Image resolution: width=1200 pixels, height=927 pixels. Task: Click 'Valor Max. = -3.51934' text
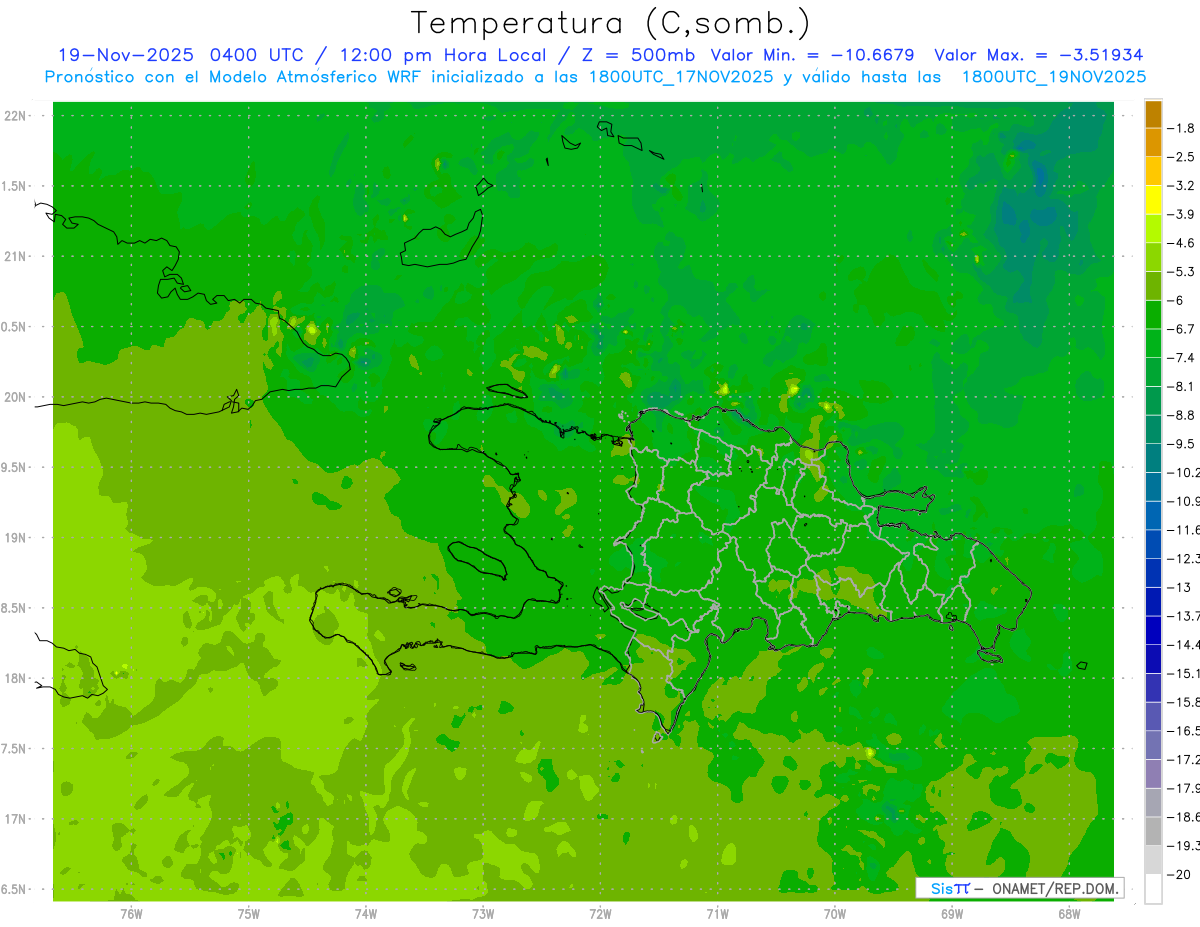(x=1038, y=55)
